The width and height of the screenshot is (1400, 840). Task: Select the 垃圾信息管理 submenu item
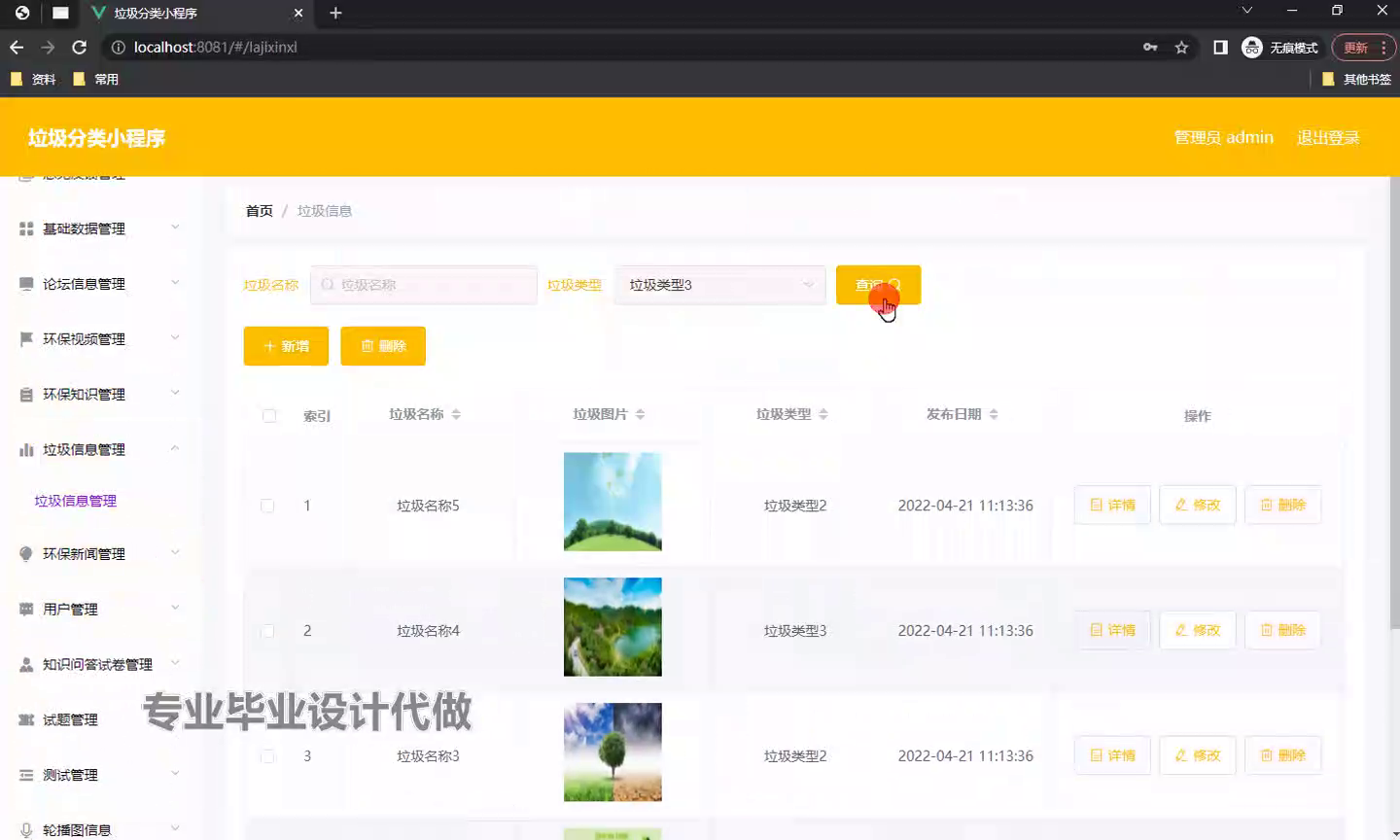(x=76, y=501)
